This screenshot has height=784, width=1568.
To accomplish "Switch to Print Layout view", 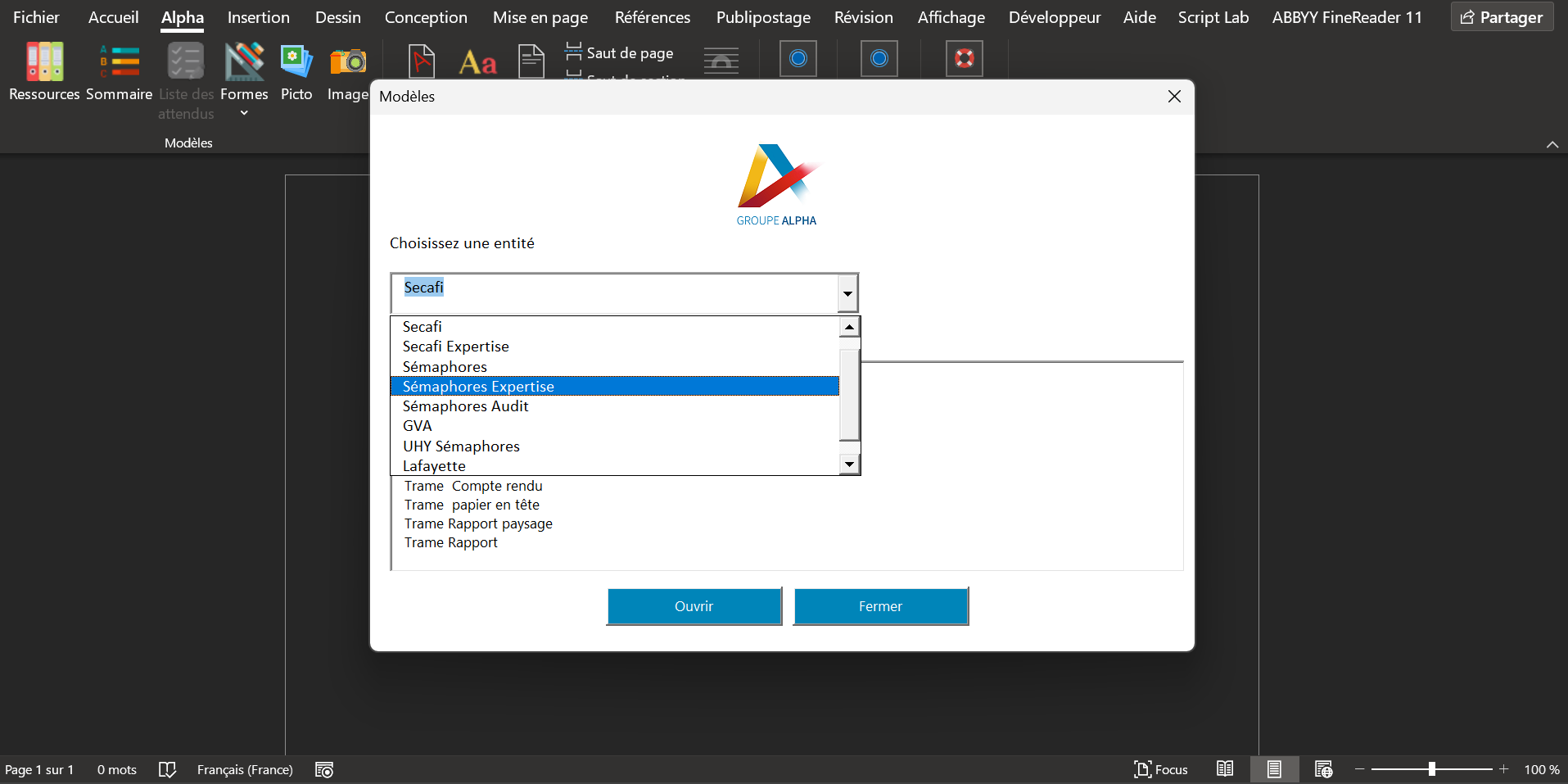I will 1274,769.
